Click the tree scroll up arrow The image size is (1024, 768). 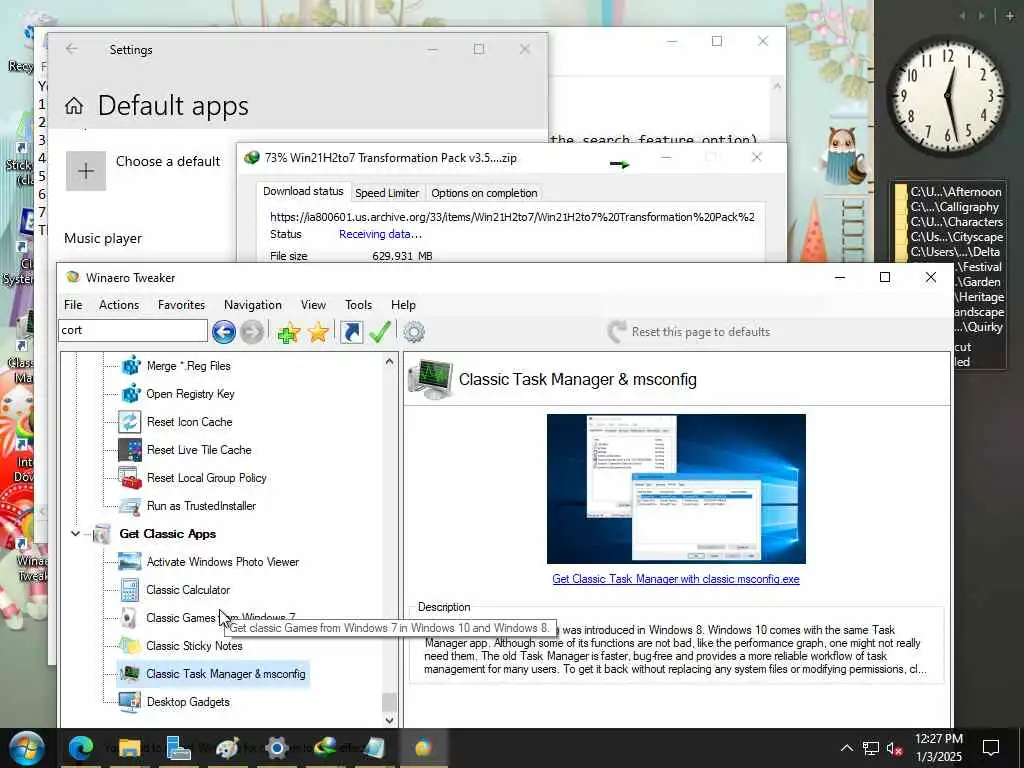tap(389, 361)
